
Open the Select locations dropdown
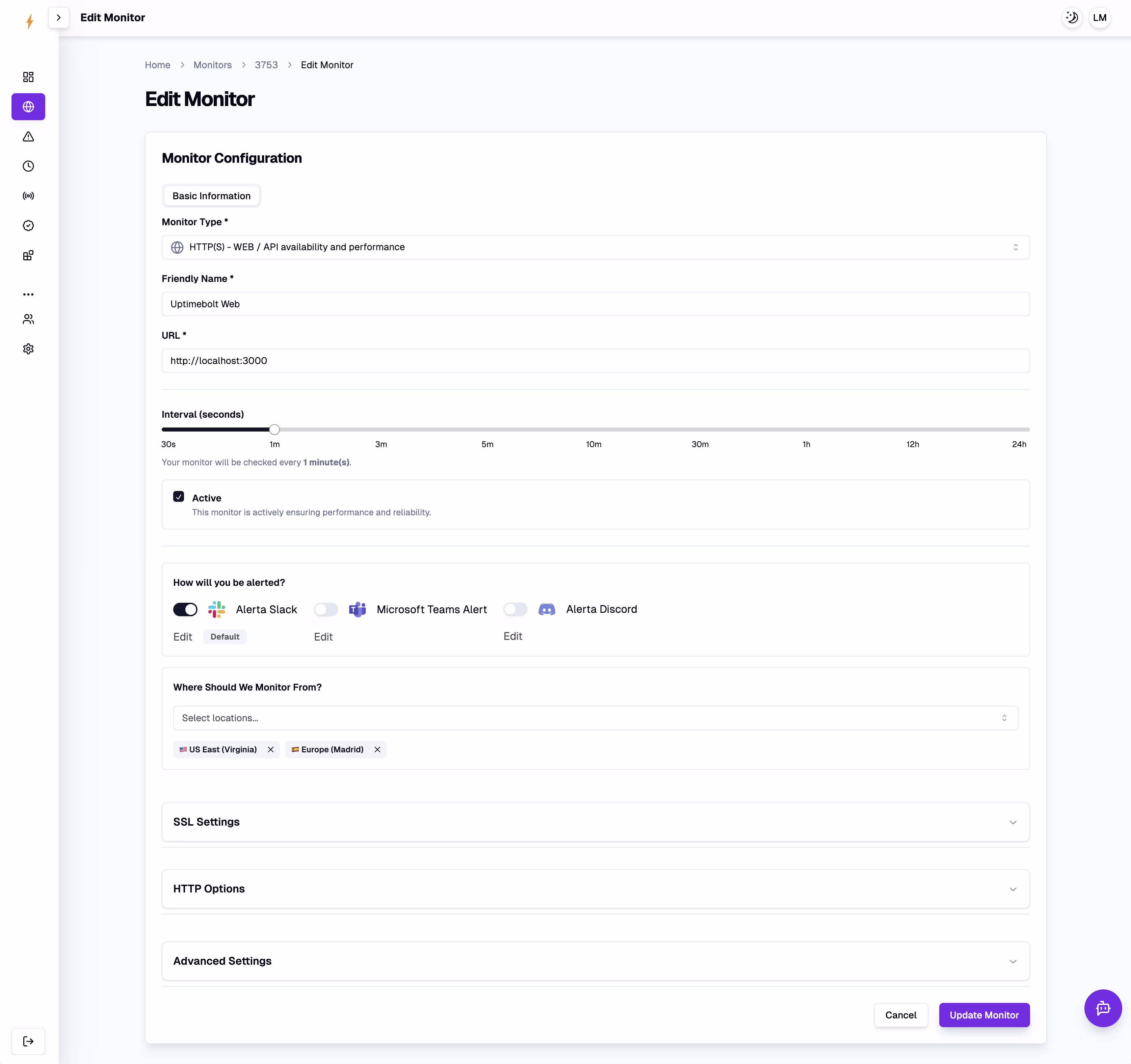595,718
